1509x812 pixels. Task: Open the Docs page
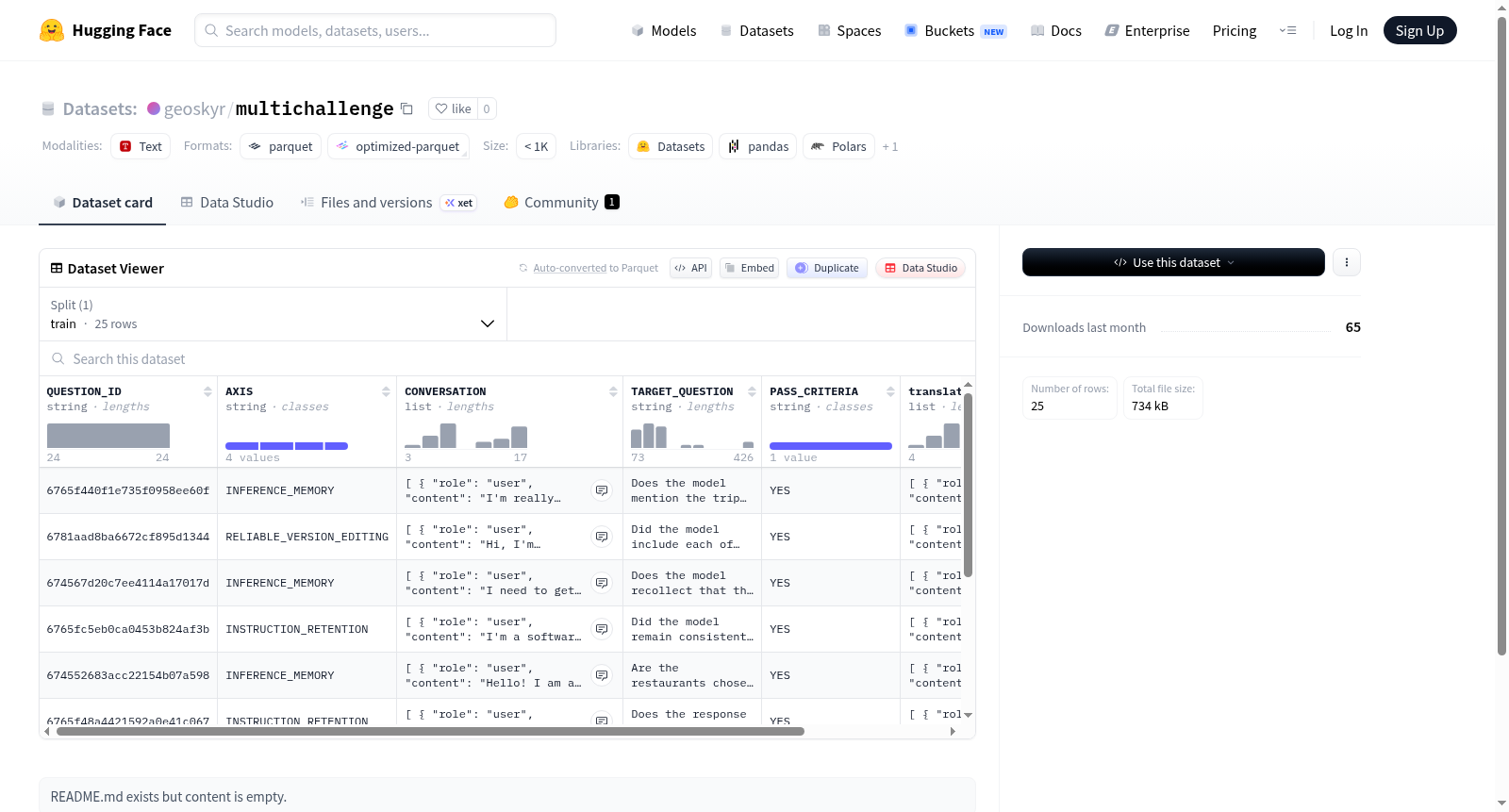pos(1055,30)
